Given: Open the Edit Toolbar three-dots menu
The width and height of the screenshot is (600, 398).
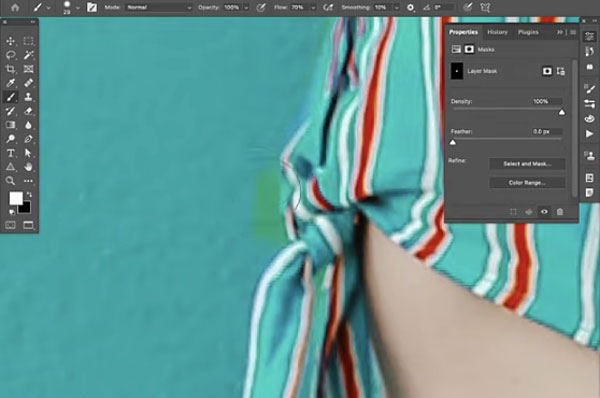Looking at the screenshot, I should pyautogui.click(x=28, y=181).
